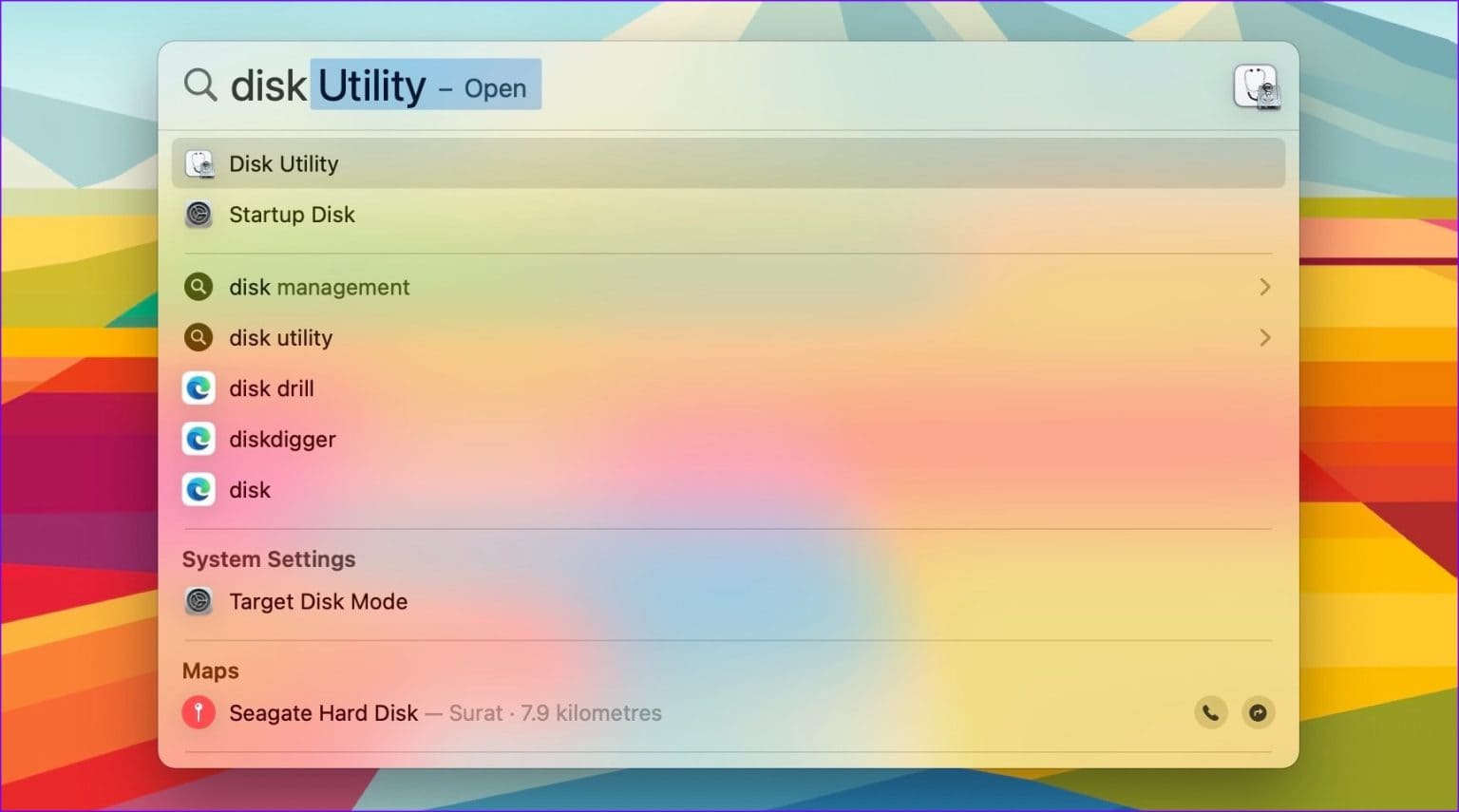Click the search icon beside disk management
Screen dimensions: 1459x812
point(199,287)
